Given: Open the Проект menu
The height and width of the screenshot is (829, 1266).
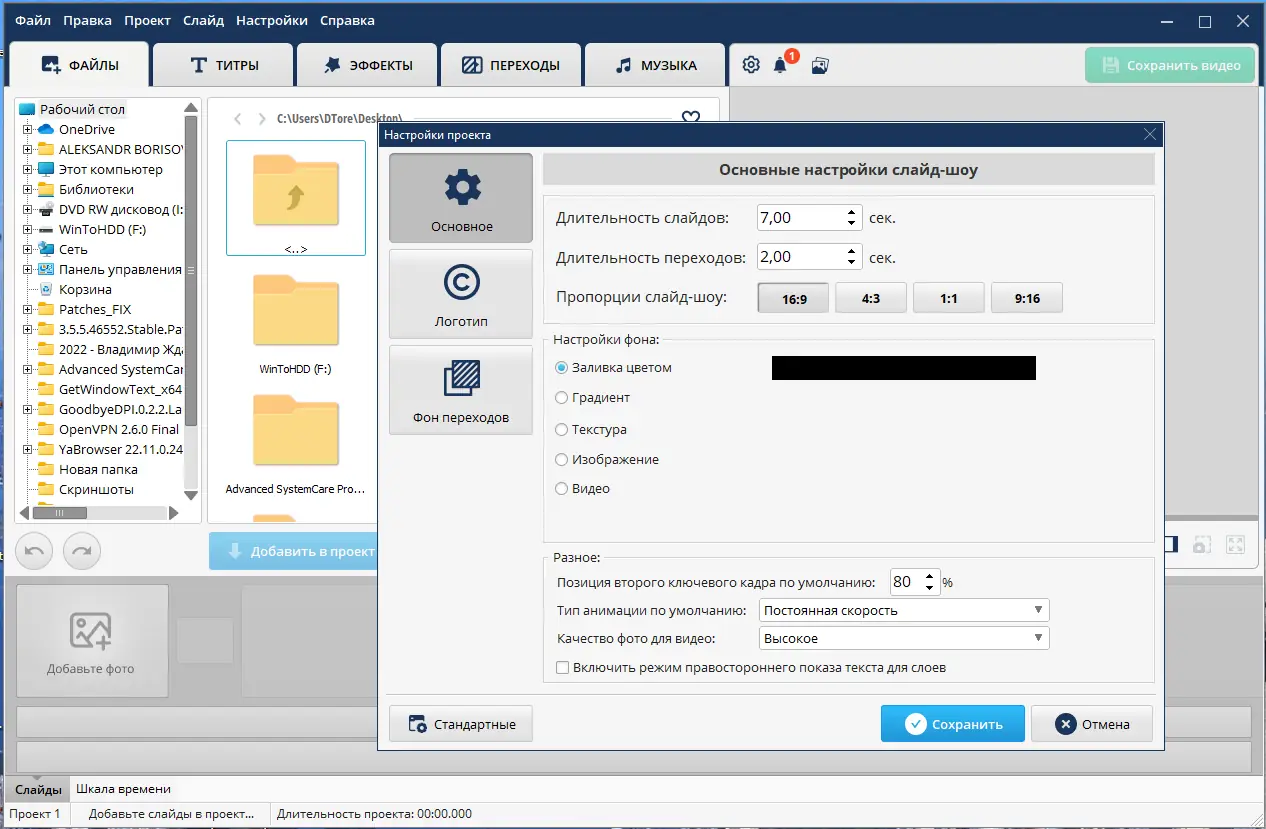Looking at the screenshot, I should point(147,20).
